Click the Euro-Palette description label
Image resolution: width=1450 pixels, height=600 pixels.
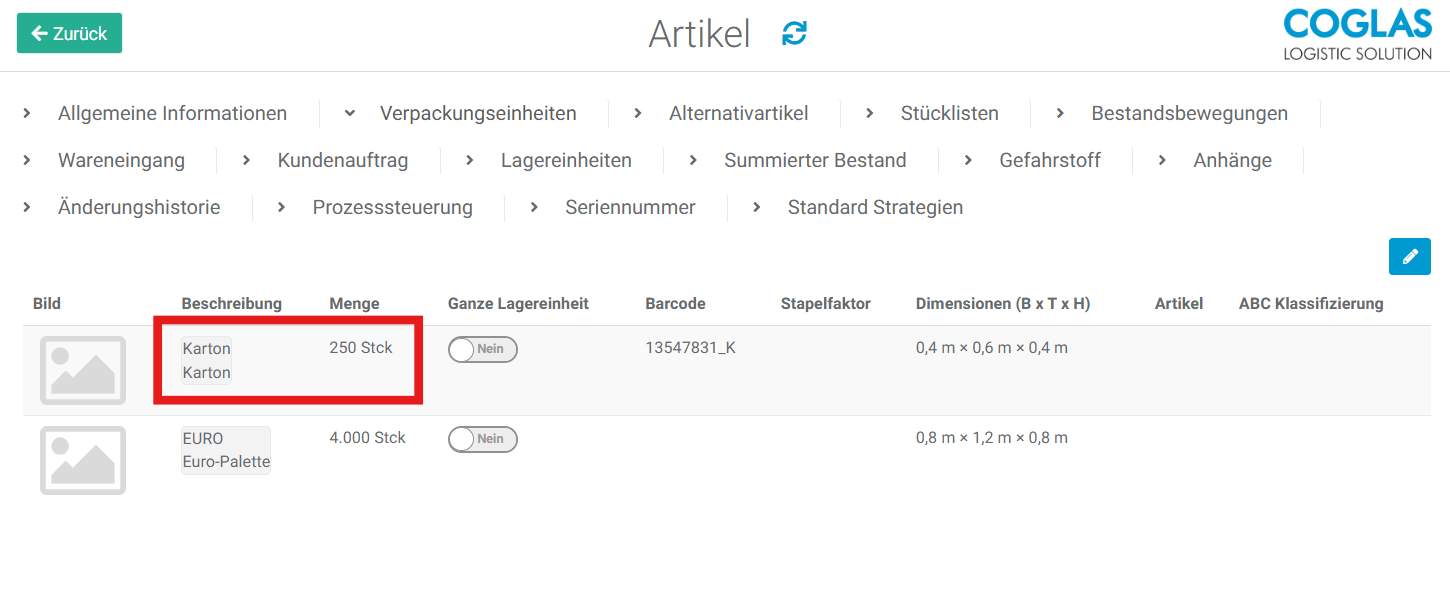click(x=226, y=451)
